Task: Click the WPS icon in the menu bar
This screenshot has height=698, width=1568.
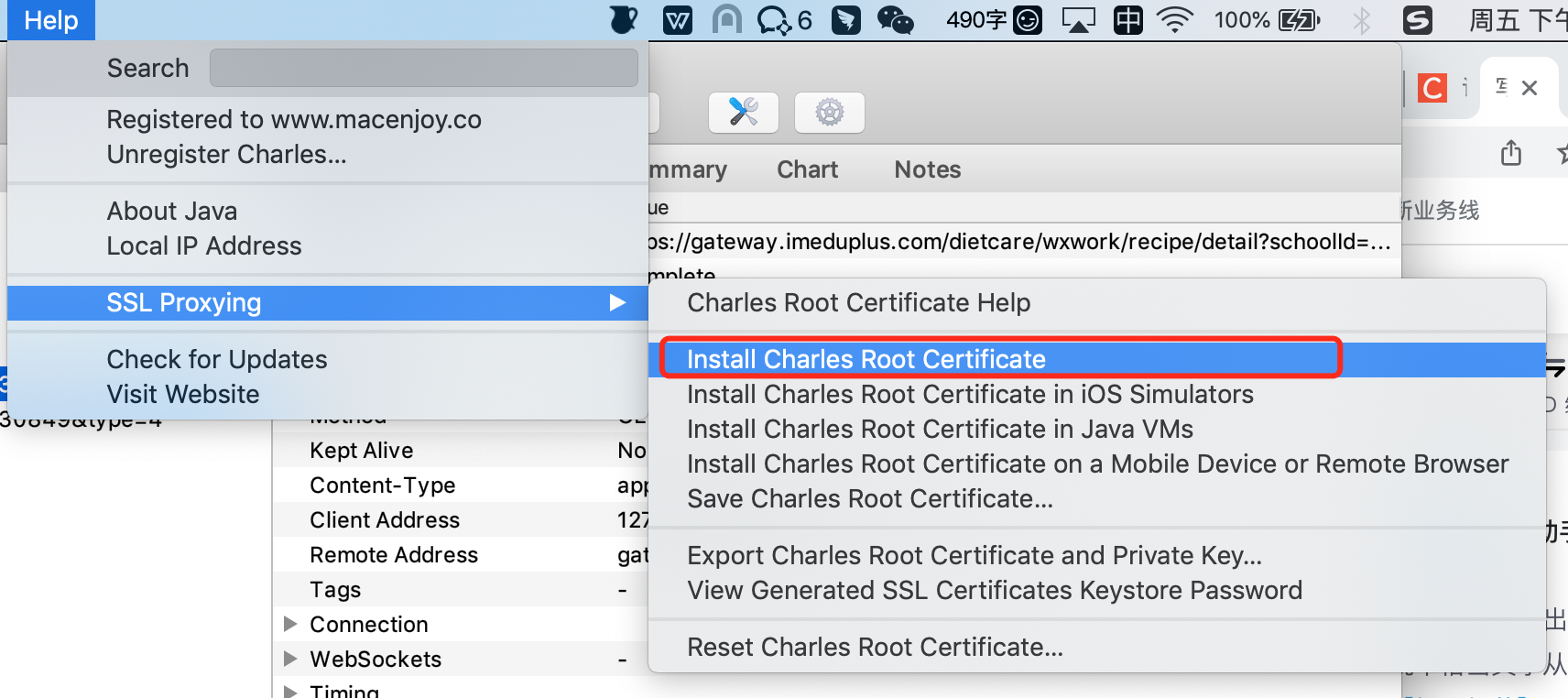Action: pyautogui.click(x=677, y=19)
